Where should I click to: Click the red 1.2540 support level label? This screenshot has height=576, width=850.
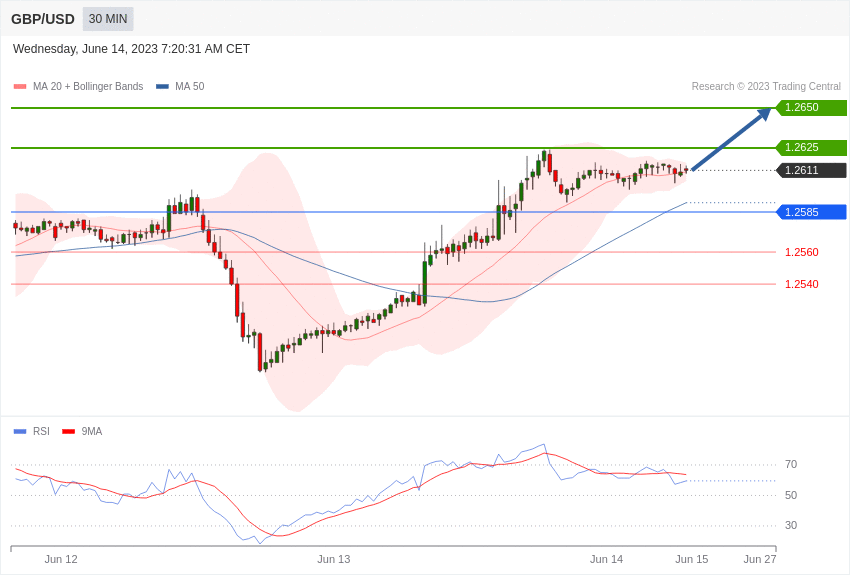pyautogui.click(x=801, y=284)
